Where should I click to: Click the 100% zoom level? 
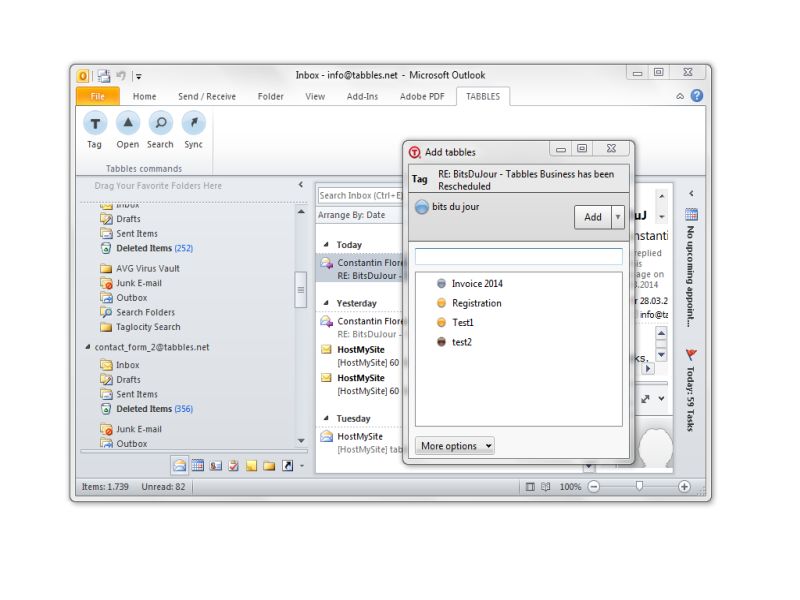570,487
